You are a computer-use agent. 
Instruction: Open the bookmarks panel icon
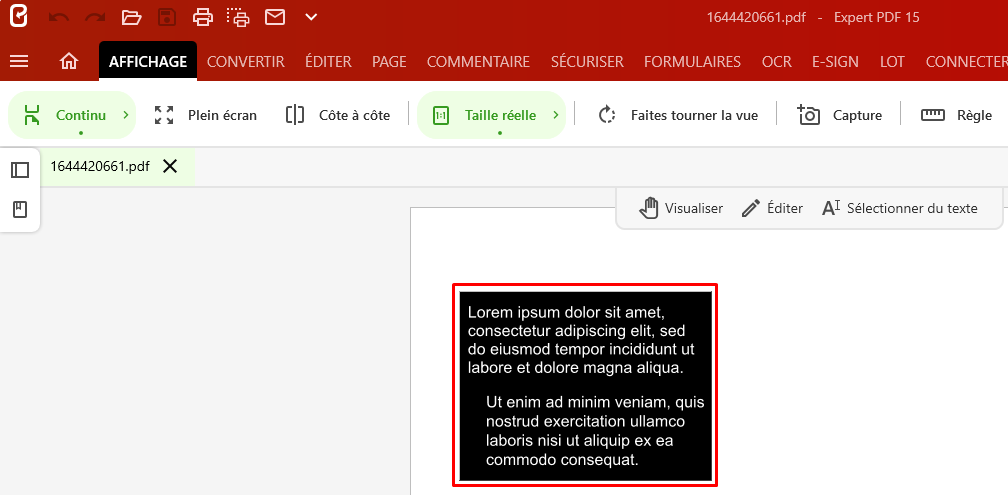click(20, 209)
